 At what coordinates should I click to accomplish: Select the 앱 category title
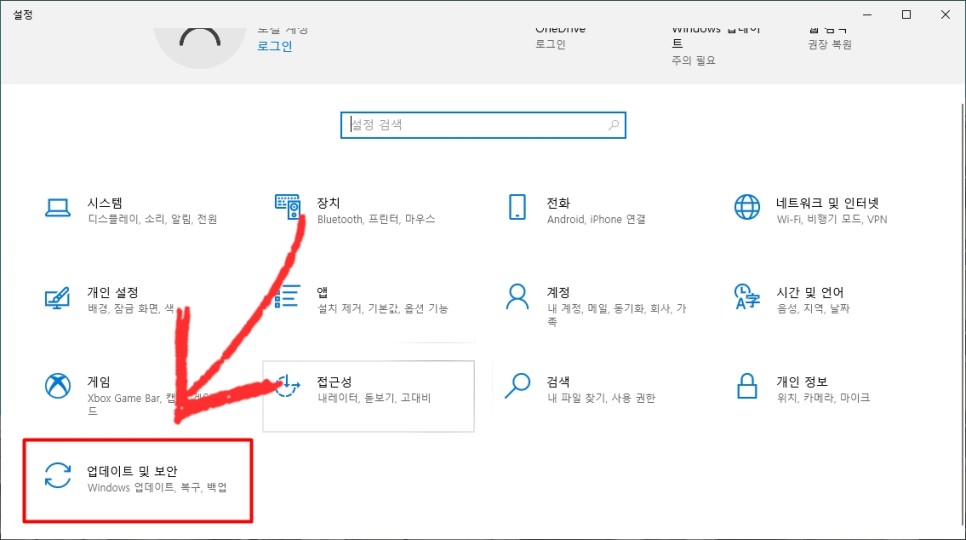pyautogui.click(x=322, y=292)
